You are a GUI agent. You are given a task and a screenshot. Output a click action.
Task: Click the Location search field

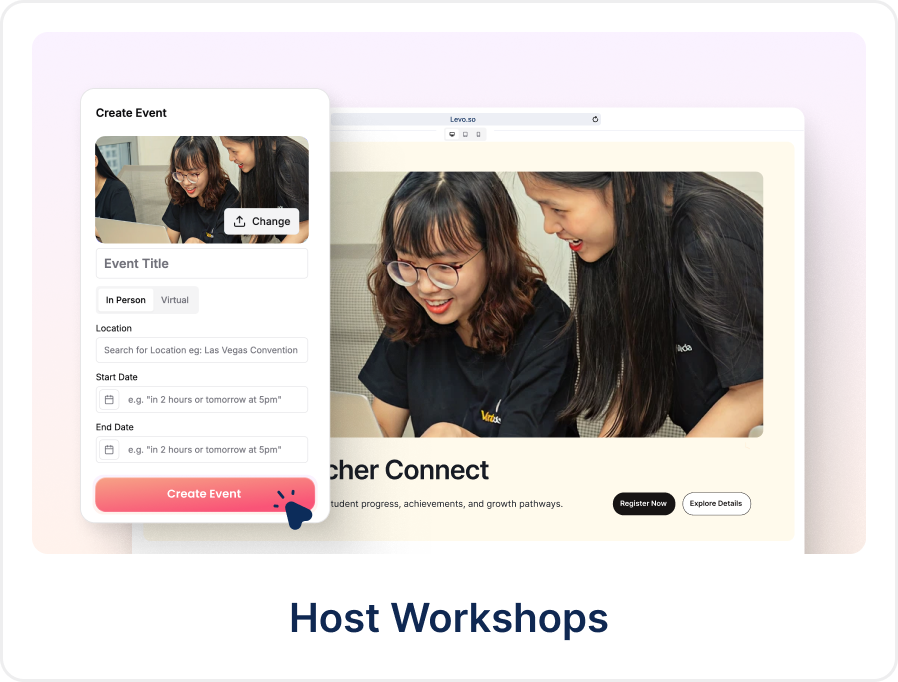point(201,350)
